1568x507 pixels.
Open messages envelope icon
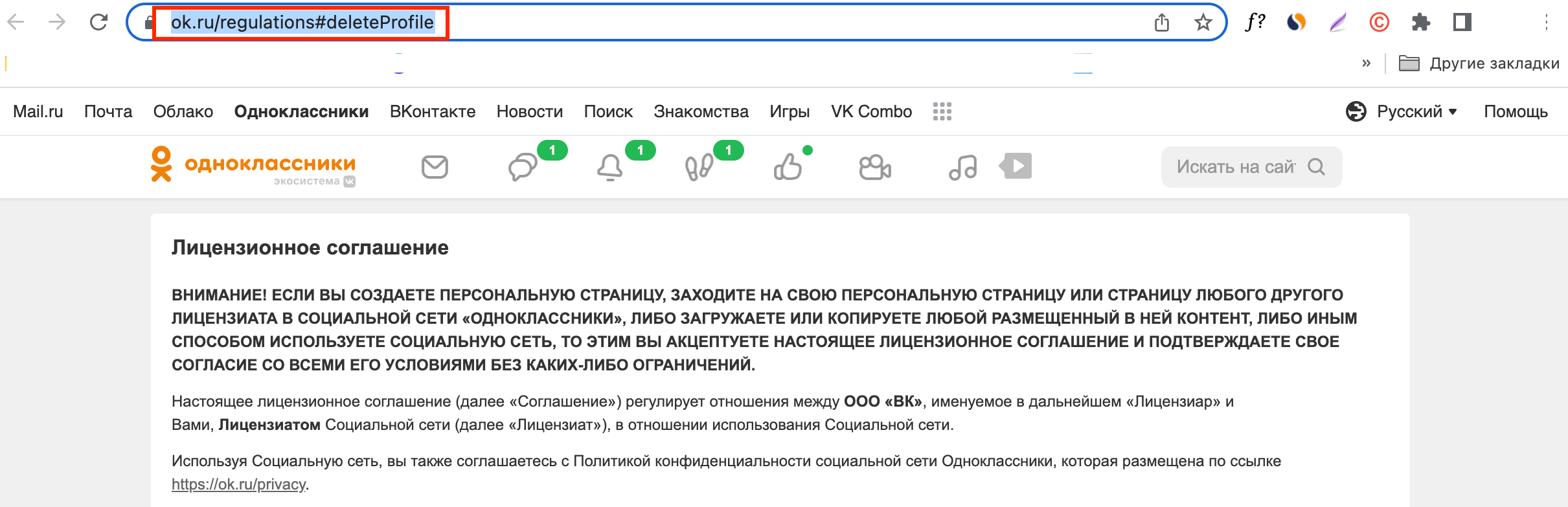pyautogui.click(x=435, y=167)
